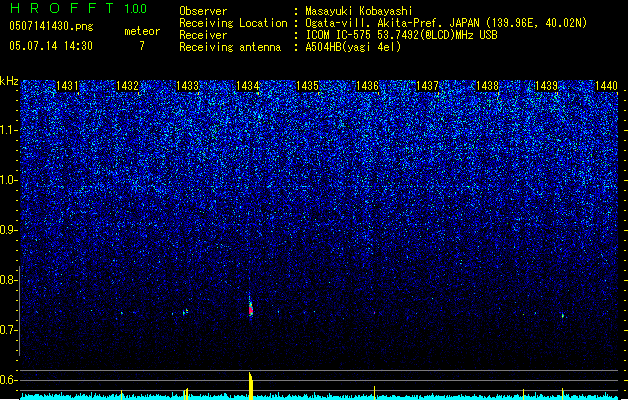Image resolution: width=629 pixels, height=400 pixels.
Task: Click the tall yellow power spike below 1434
Action: [x=251, y=386]
